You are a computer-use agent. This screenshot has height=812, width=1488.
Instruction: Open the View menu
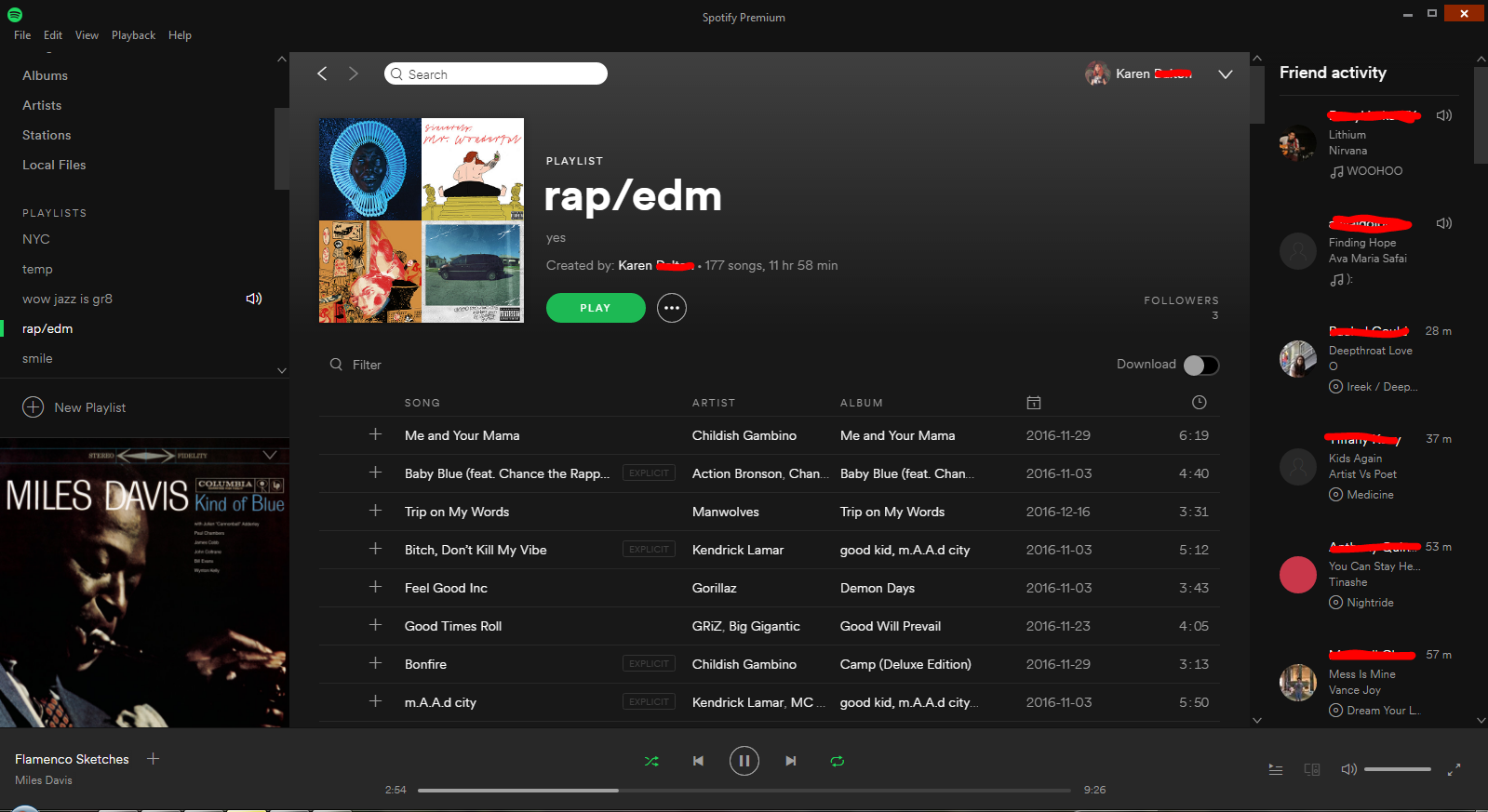pos(87,35)
